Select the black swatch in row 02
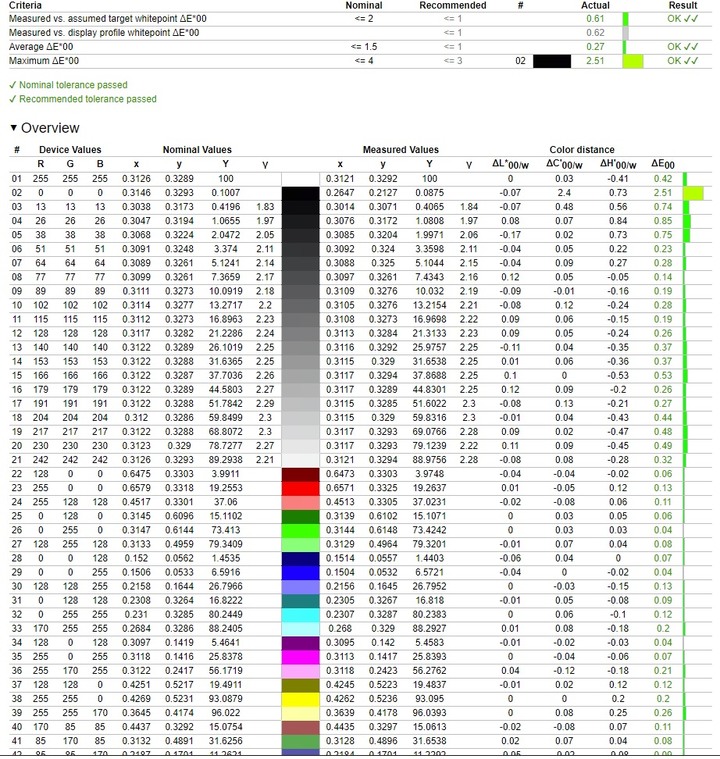The image size is (720, 759). [301, 193]
